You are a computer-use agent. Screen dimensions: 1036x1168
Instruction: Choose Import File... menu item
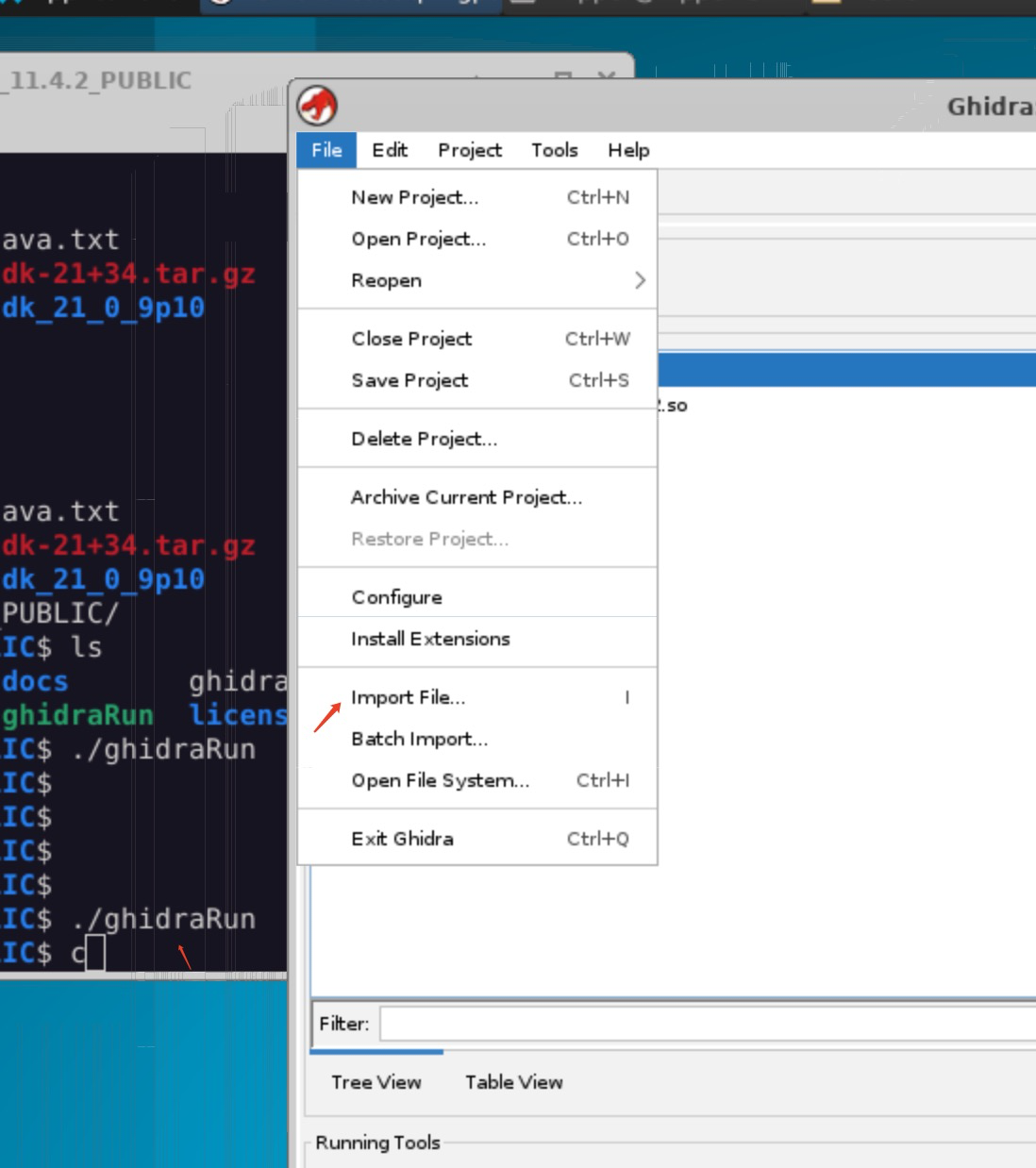(x=477, y=697)
